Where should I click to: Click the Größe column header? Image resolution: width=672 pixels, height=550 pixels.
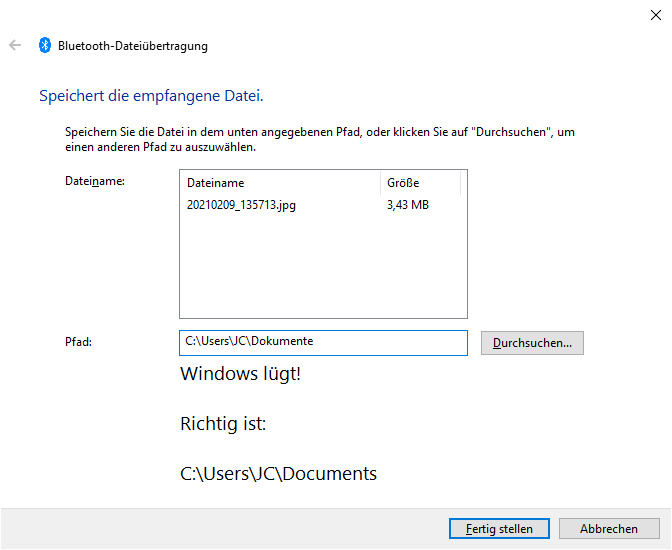coord(403,183)
